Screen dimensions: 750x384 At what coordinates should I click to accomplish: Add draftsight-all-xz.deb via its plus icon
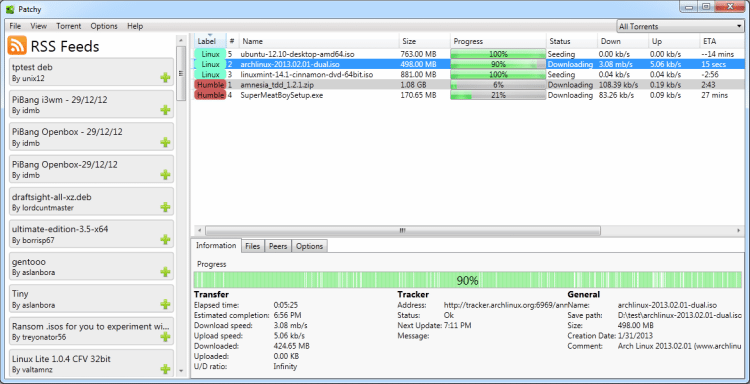(165, 207)
